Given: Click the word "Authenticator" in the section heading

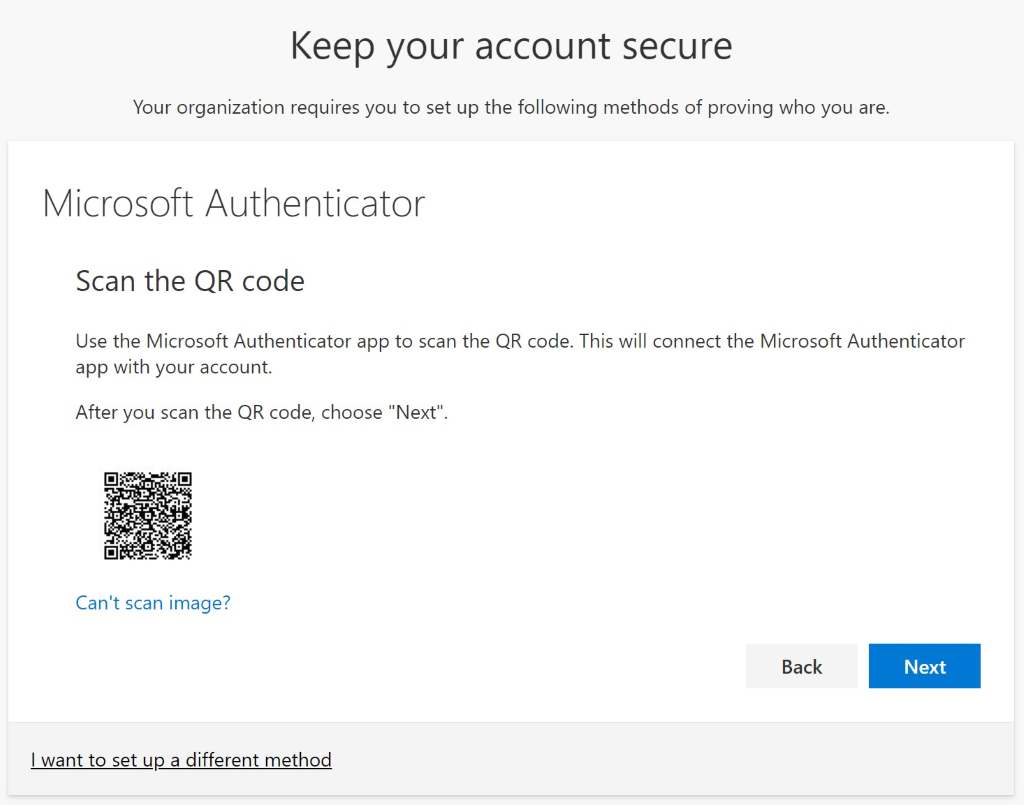Looking at the screenshot, I should 315,203.
